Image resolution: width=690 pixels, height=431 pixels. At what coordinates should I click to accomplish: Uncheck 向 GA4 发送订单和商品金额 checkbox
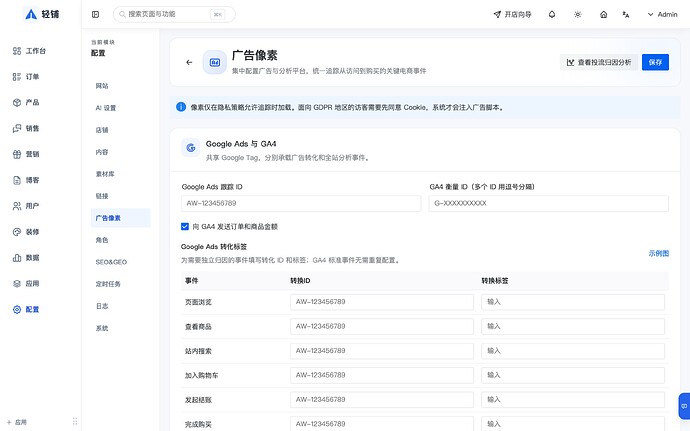coord(185,227)
